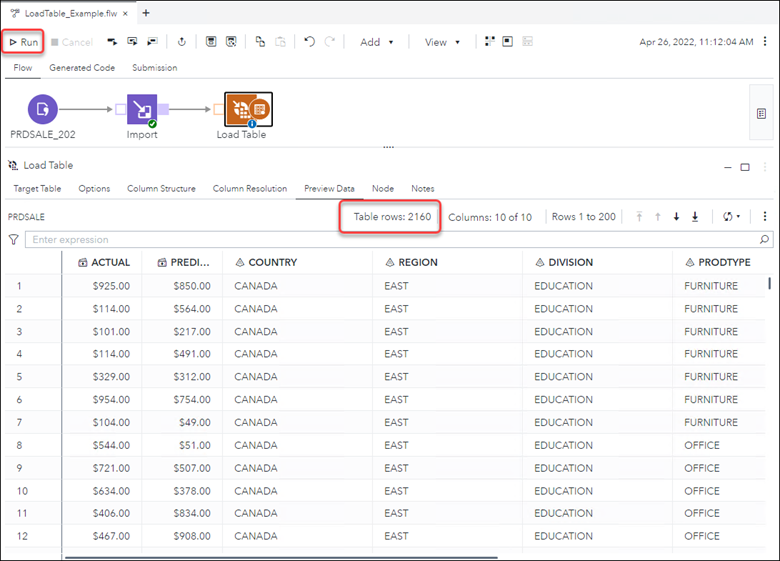Open the Column Resolution tab
The height and width of the screenshot is (561, 780).
pyautogui.click(x=250, y=188)
